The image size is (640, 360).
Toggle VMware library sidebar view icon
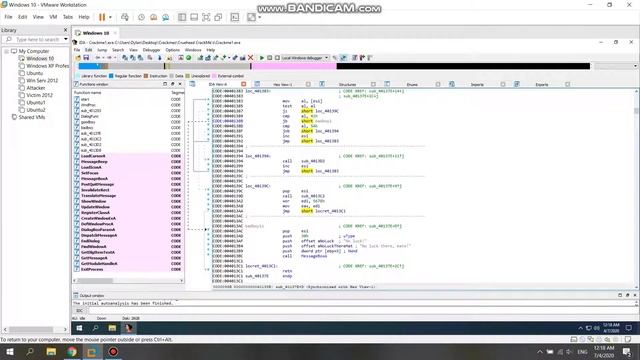pos(182,17)
